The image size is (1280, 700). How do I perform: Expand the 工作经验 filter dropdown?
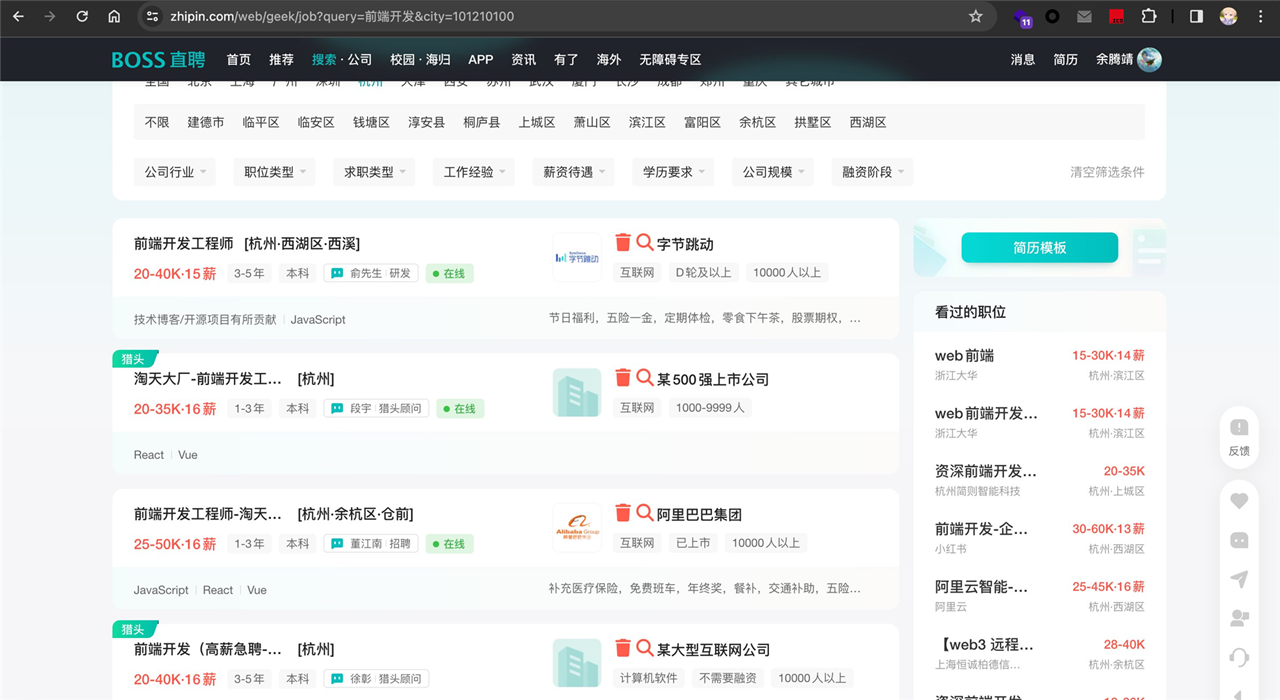tap(475, 172)
